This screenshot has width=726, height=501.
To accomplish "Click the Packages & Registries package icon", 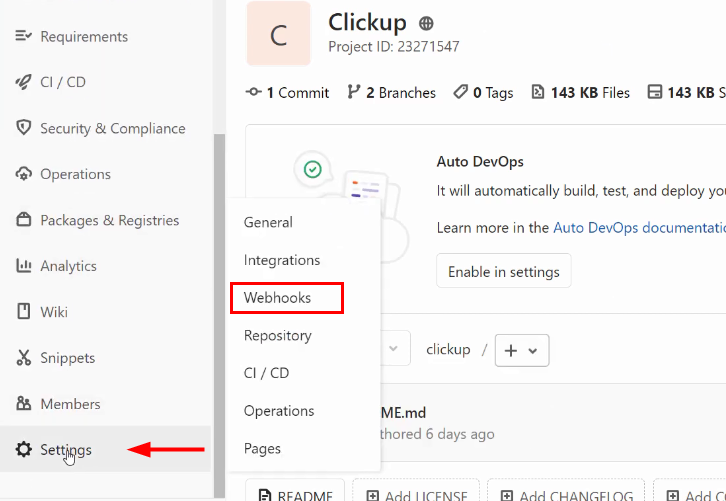I will 23,219.
